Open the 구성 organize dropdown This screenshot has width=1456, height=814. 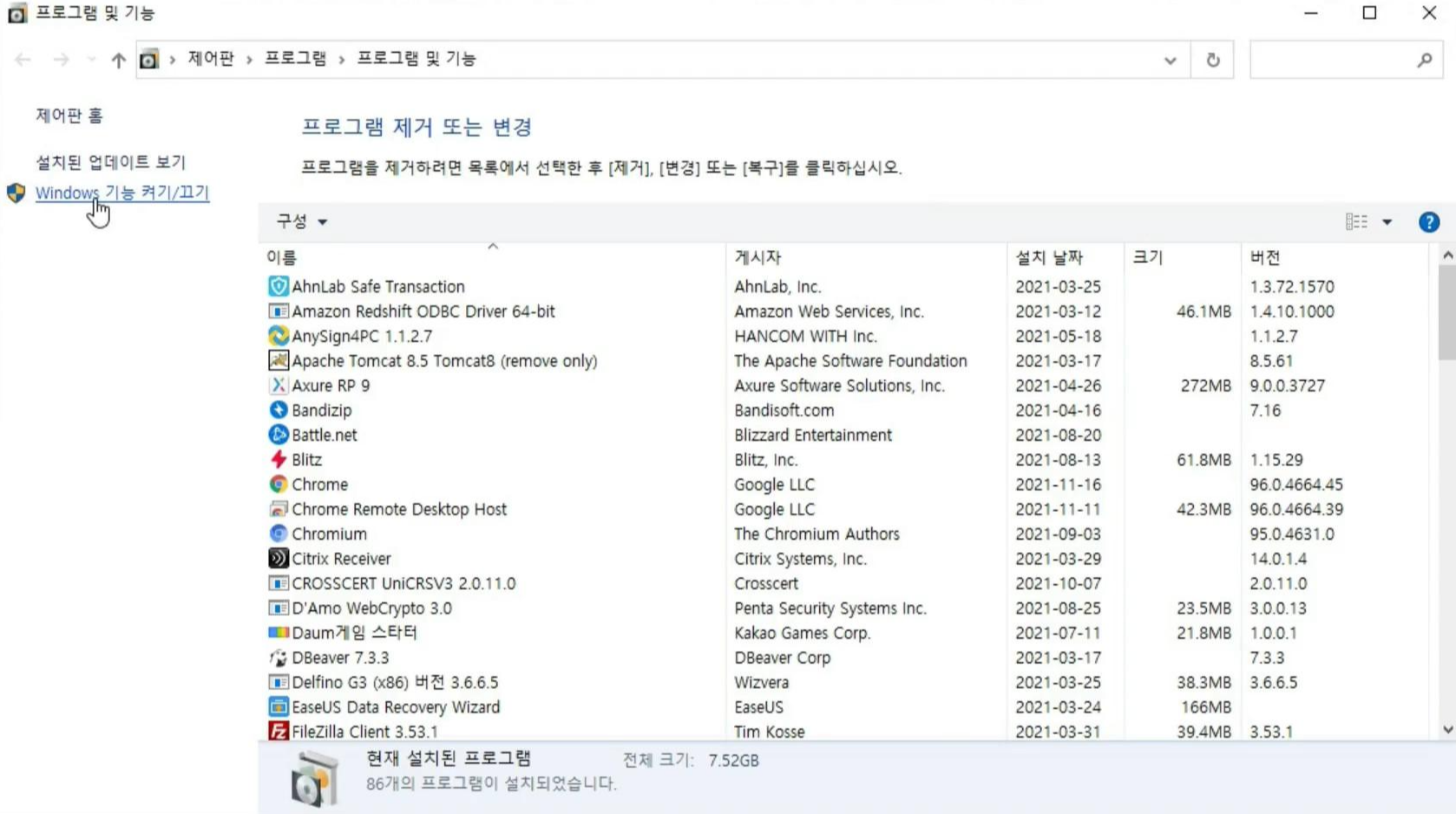301,221
